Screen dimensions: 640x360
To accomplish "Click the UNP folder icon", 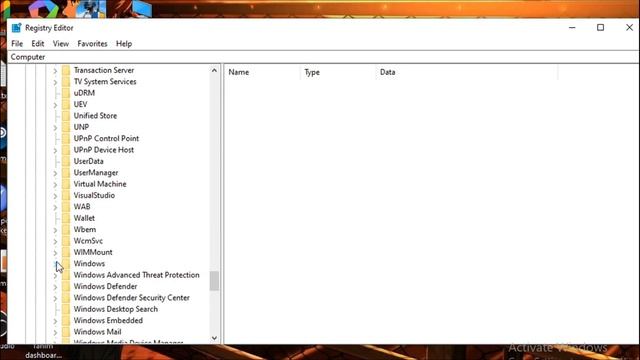I will tap(66, 127).
